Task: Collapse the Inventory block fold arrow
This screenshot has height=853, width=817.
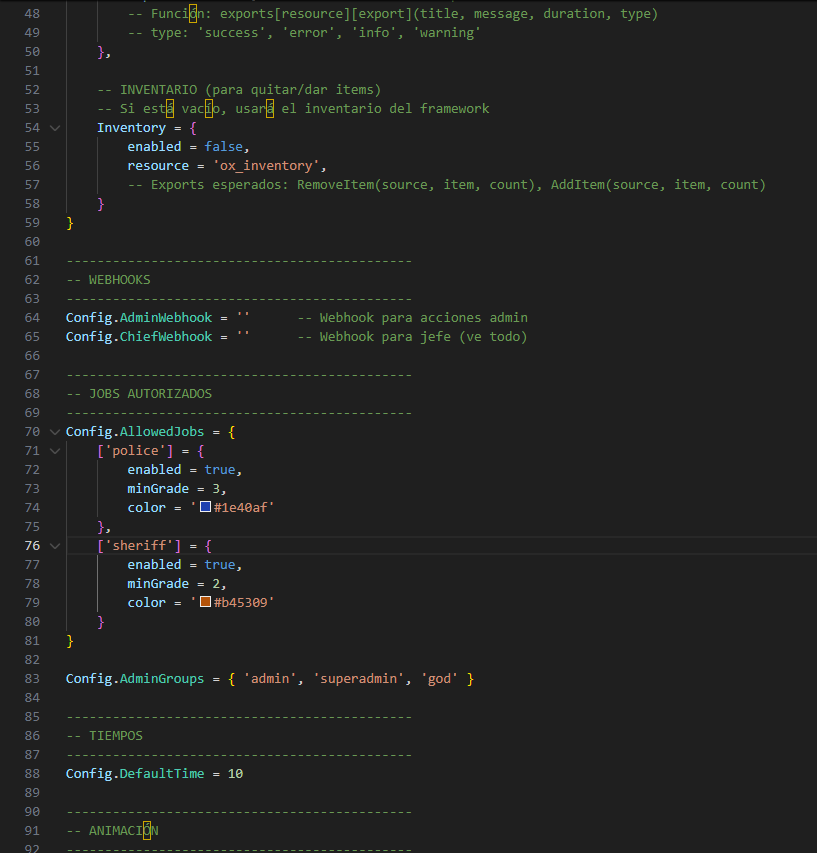Action: (x=54, y=128)
